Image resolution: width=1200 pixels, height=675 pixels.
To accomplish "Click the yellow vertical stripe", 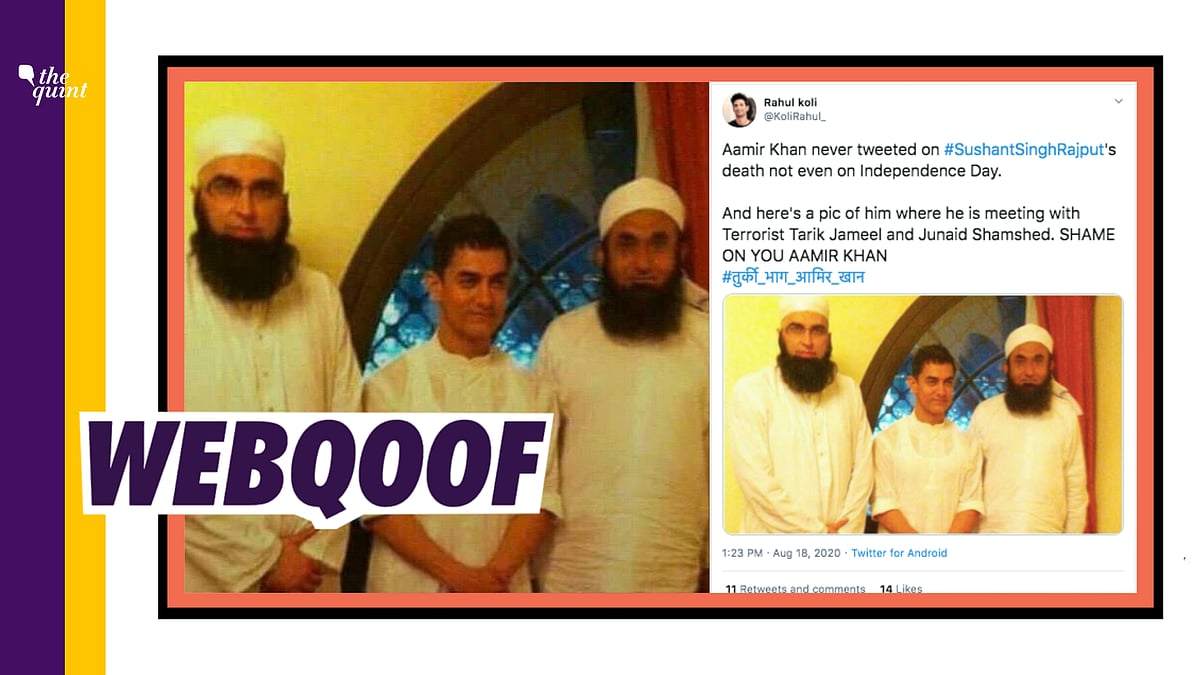I will tap(85, 337).
